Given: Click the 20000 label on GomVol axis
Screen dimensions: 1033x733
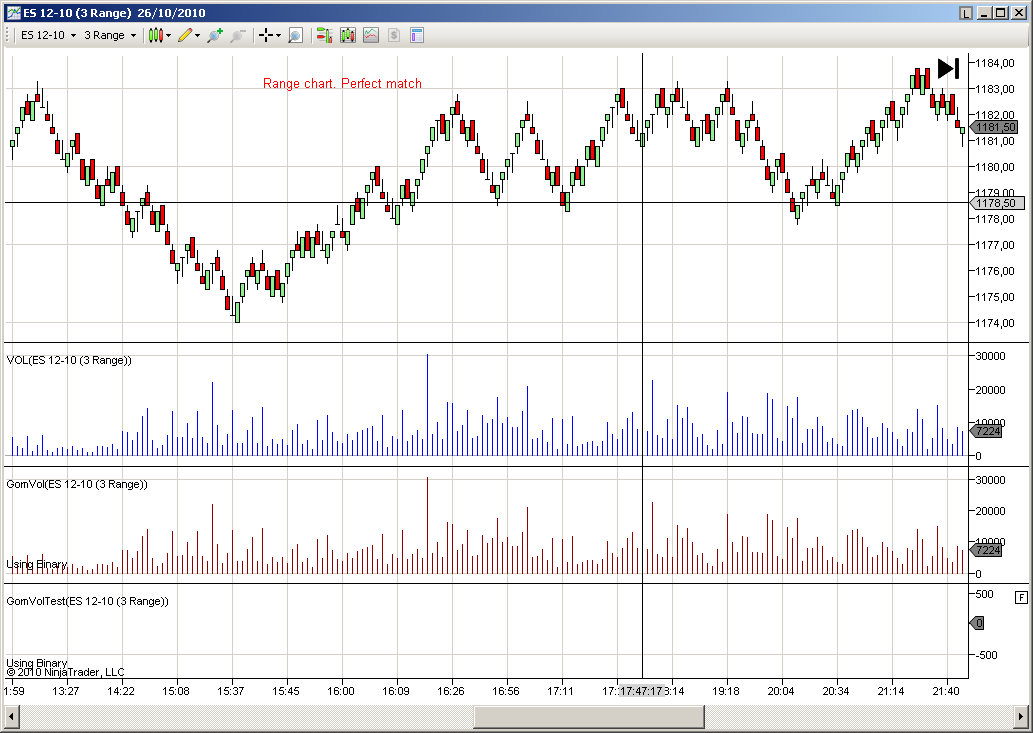Looking at the screenshot, I should (x=990, y=511).
